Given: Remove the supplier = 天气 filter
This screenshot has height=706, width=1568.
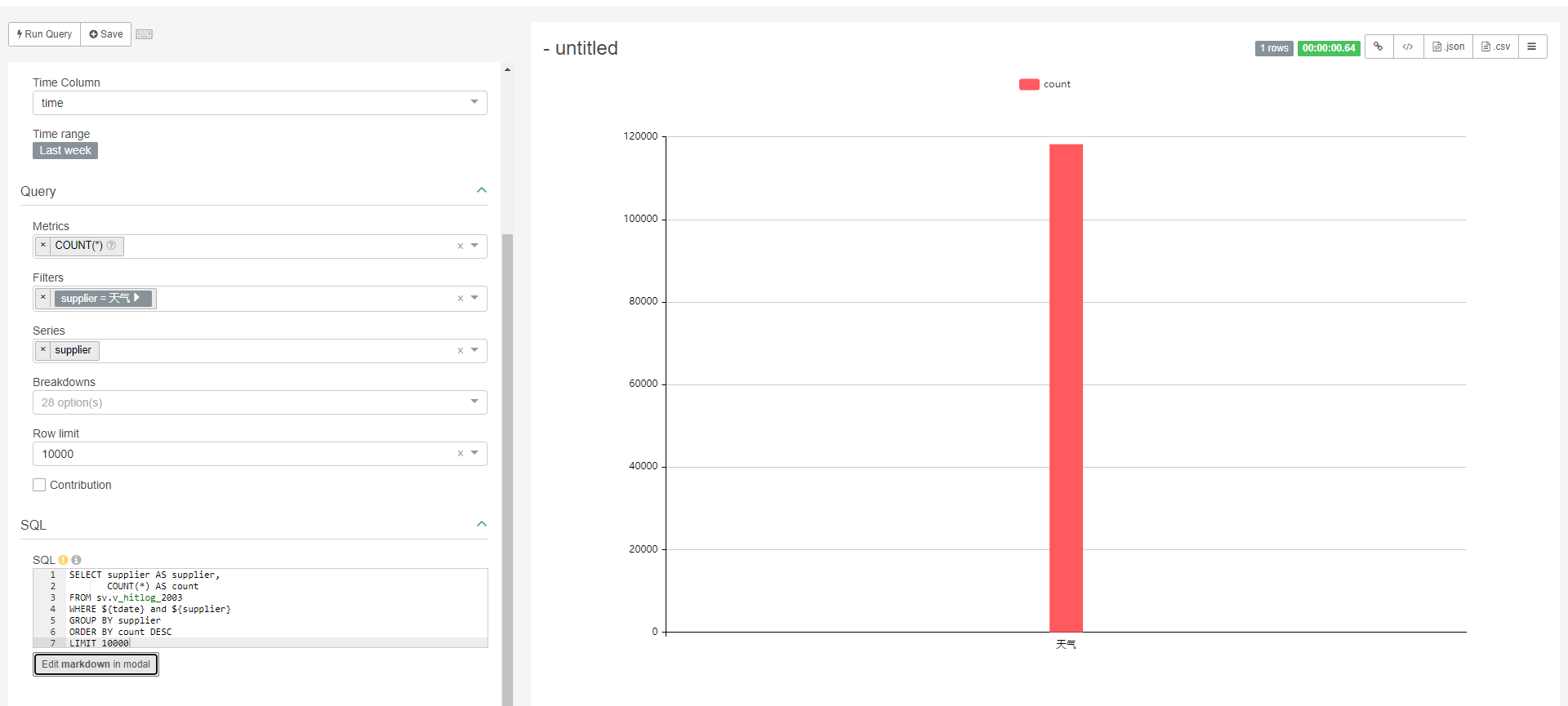Looking at the screenshot, I should click(43, 298).
